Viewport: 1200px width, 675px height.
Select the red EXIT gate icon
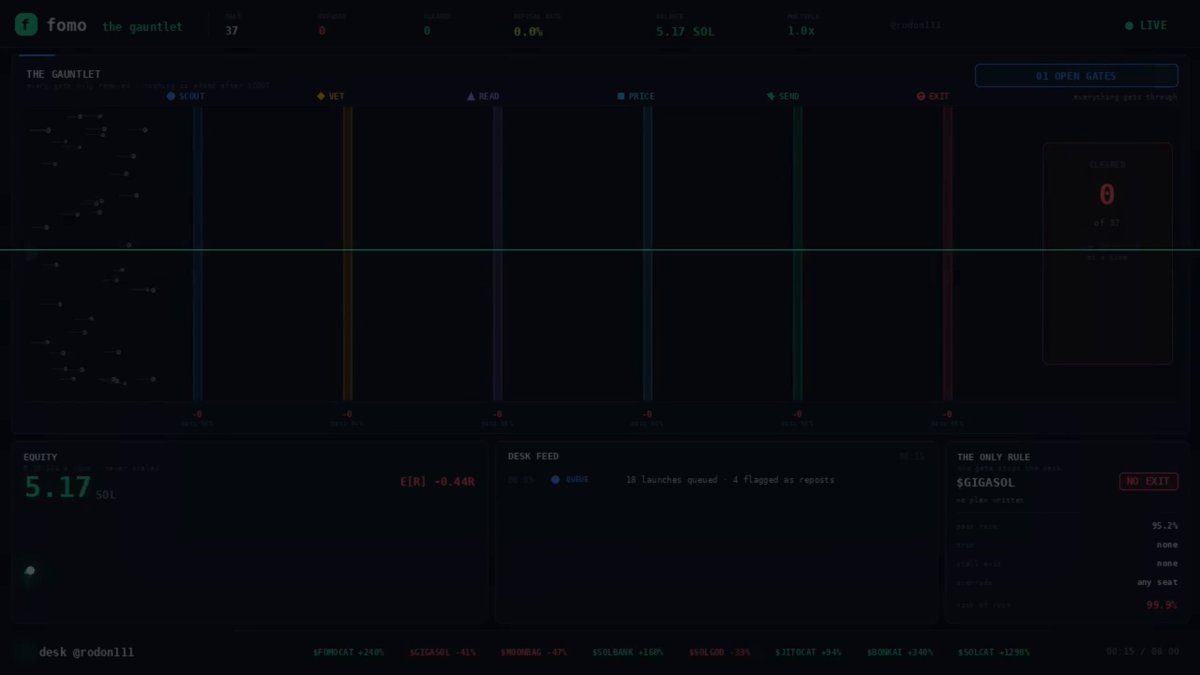921,96
